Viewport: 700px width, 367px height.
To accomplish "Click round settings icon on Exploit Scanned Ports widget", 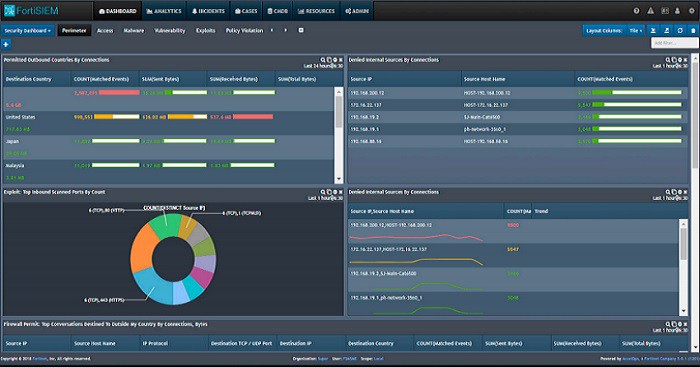I will click(x=335, y=192).
